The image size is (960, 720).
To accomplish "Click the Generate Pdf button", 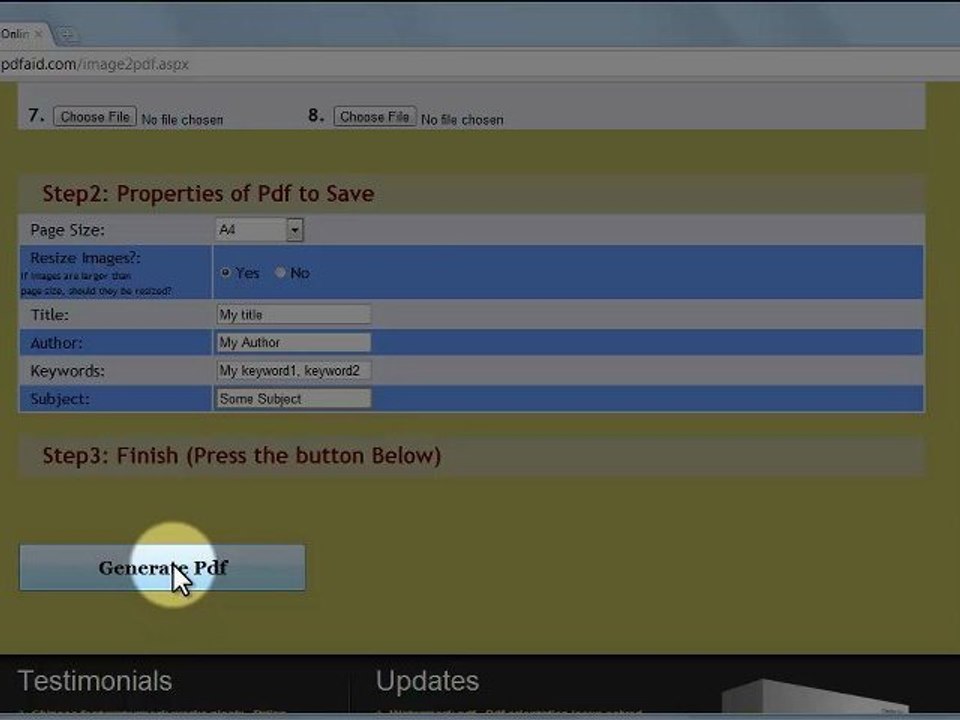I will click(x=162, y=568).
